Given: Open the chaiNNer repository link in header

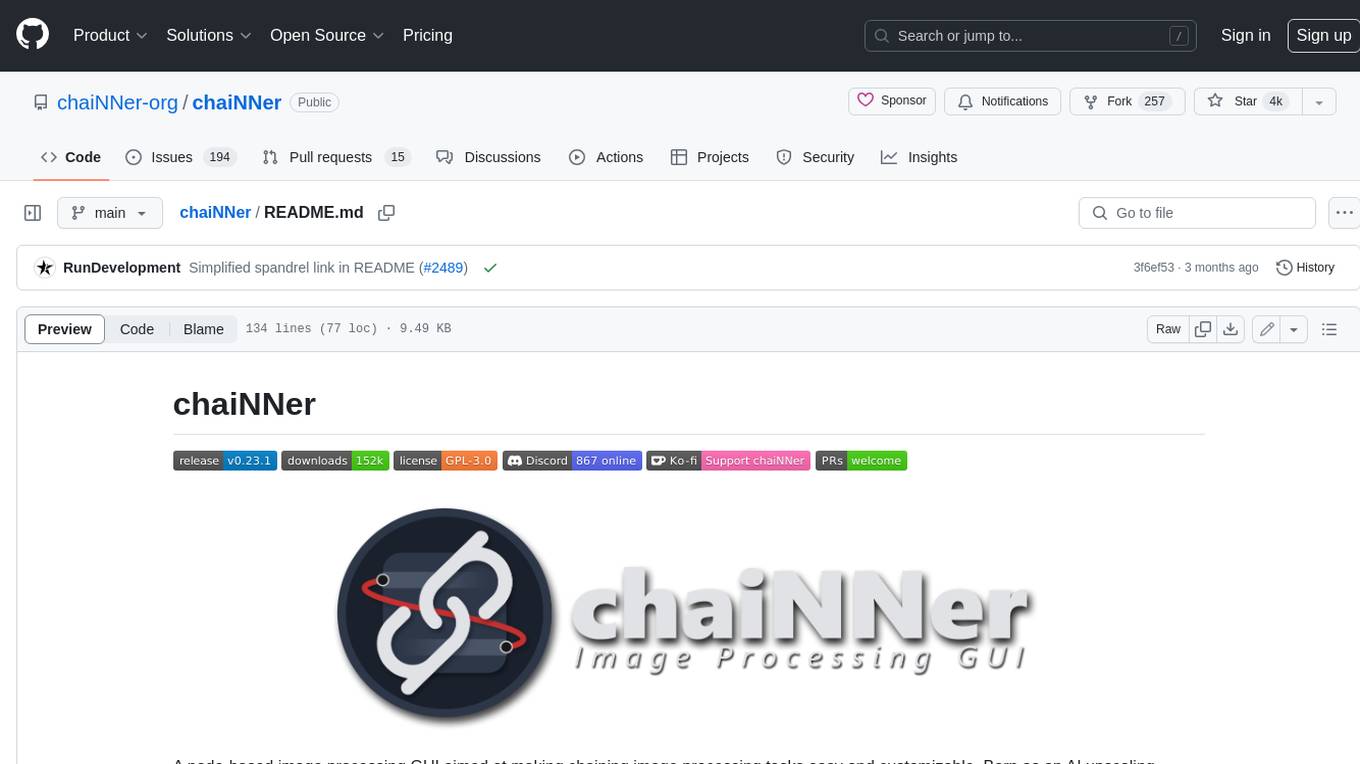Looking at the screenshot, I should [x=236, y=102].
